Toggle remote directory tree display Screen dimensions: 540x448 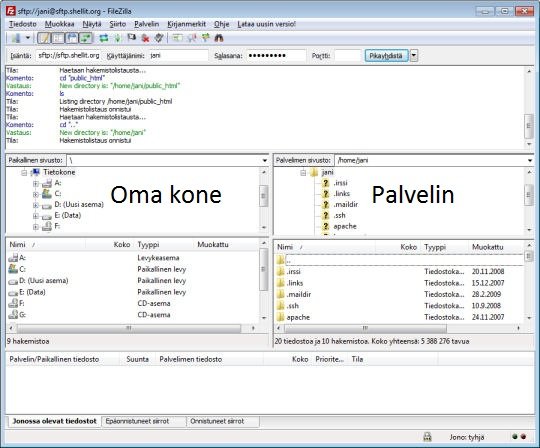72,38
